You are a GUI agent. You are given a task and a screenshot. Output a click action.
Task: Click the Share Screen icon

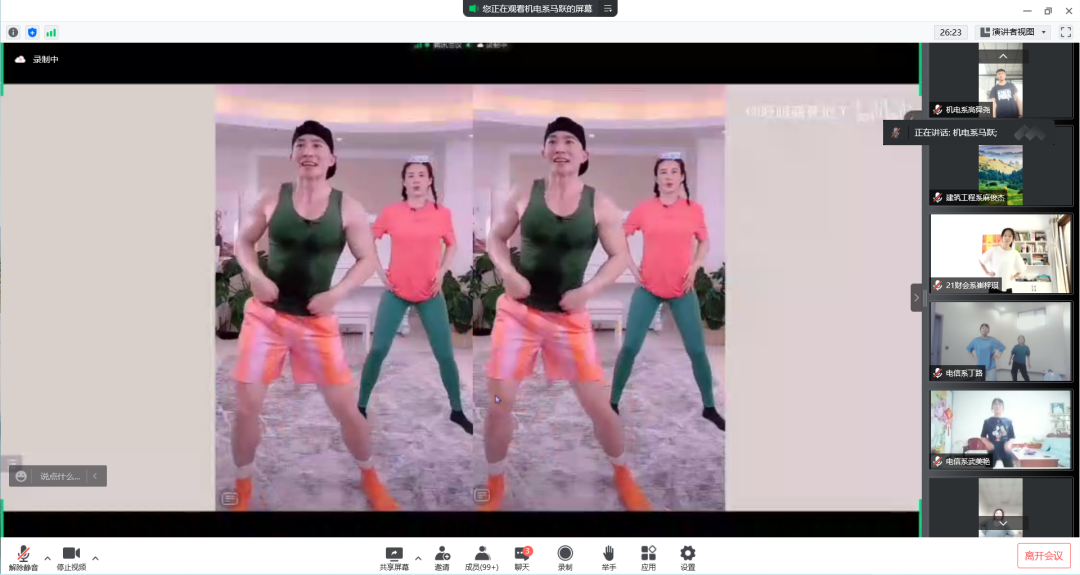click(394, 558)
